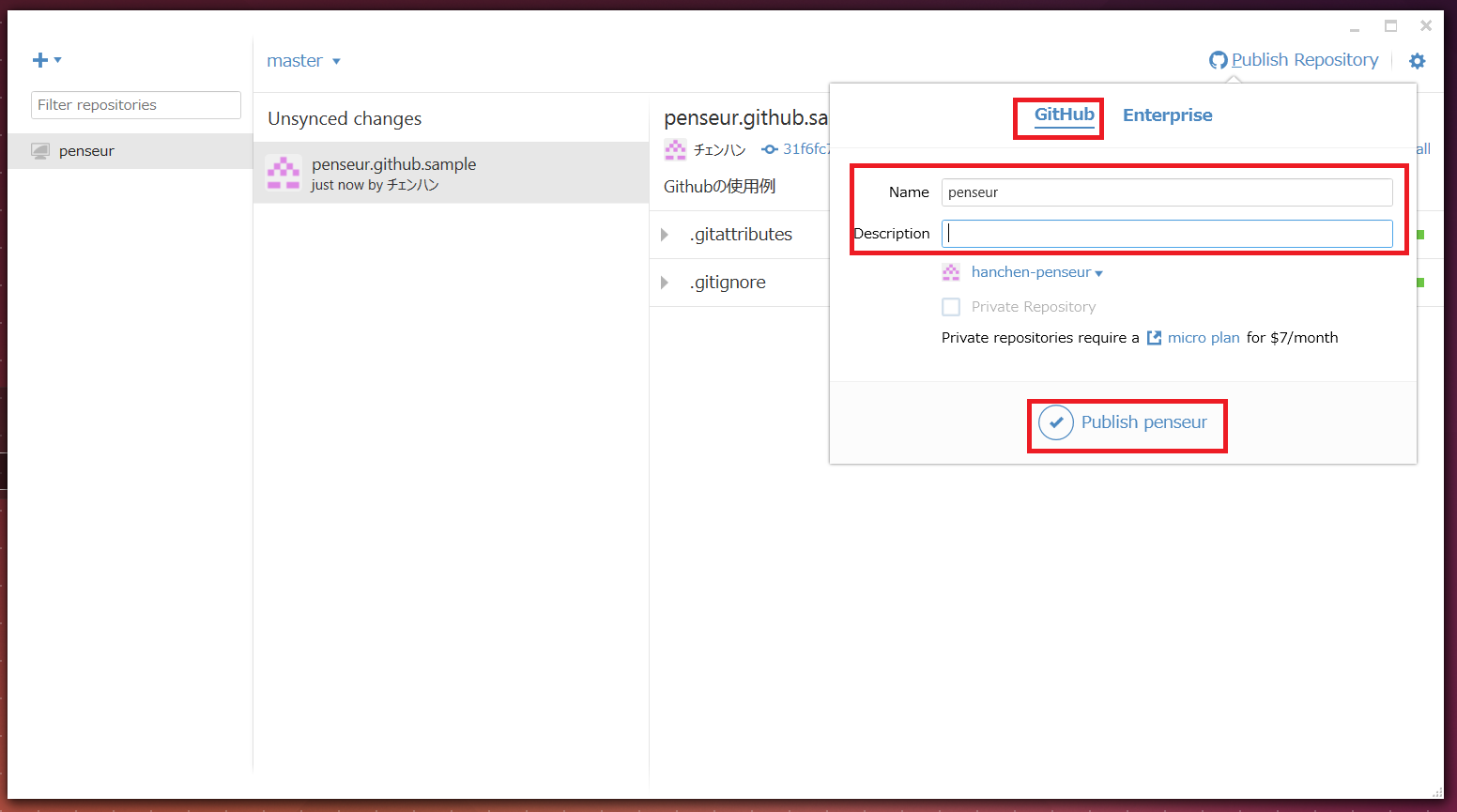
Task: Click the author name チェンハン in commit header
Action: 719,149
